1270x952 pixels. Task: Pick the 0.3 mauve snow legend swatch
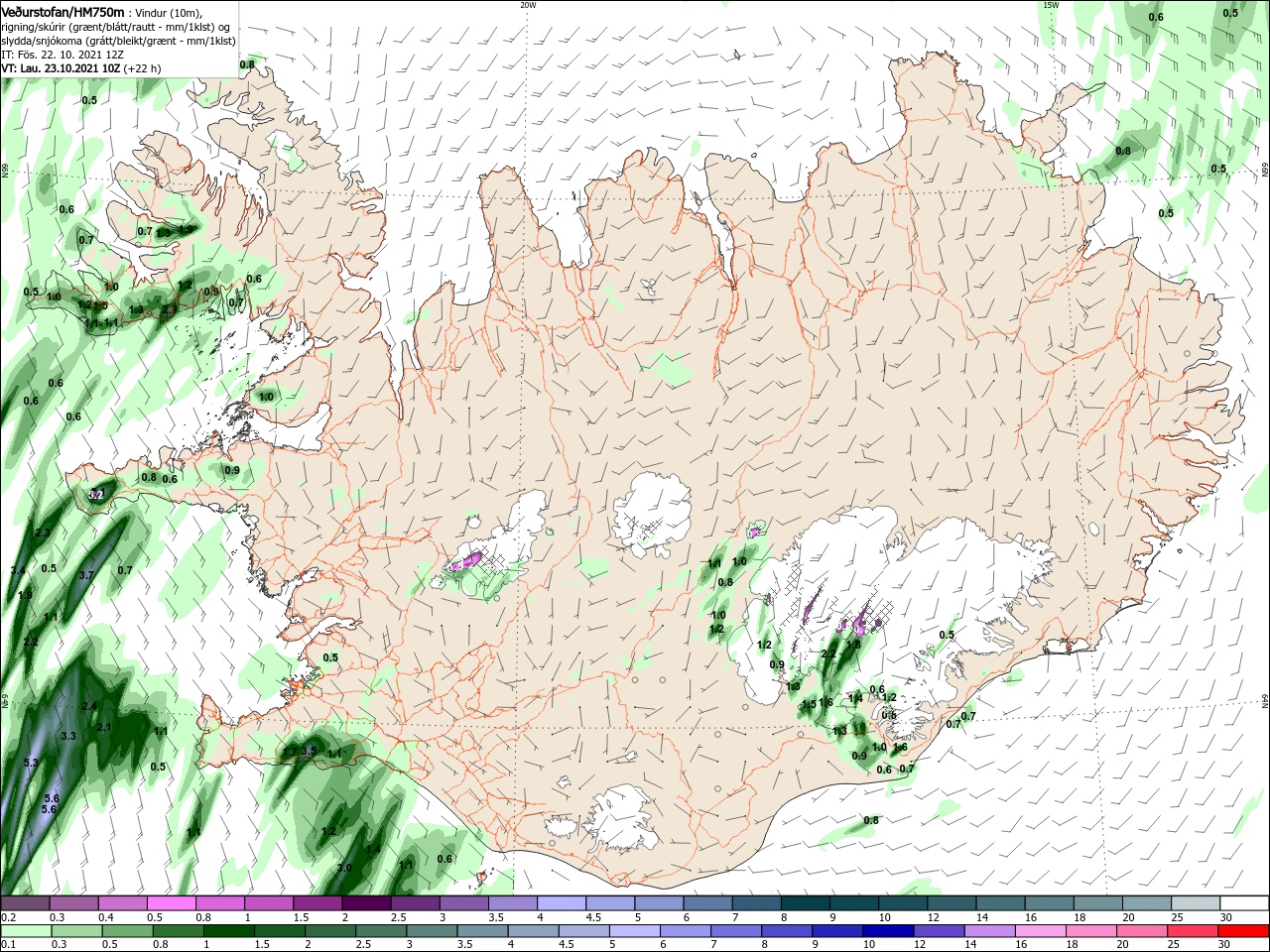(74, 903)
